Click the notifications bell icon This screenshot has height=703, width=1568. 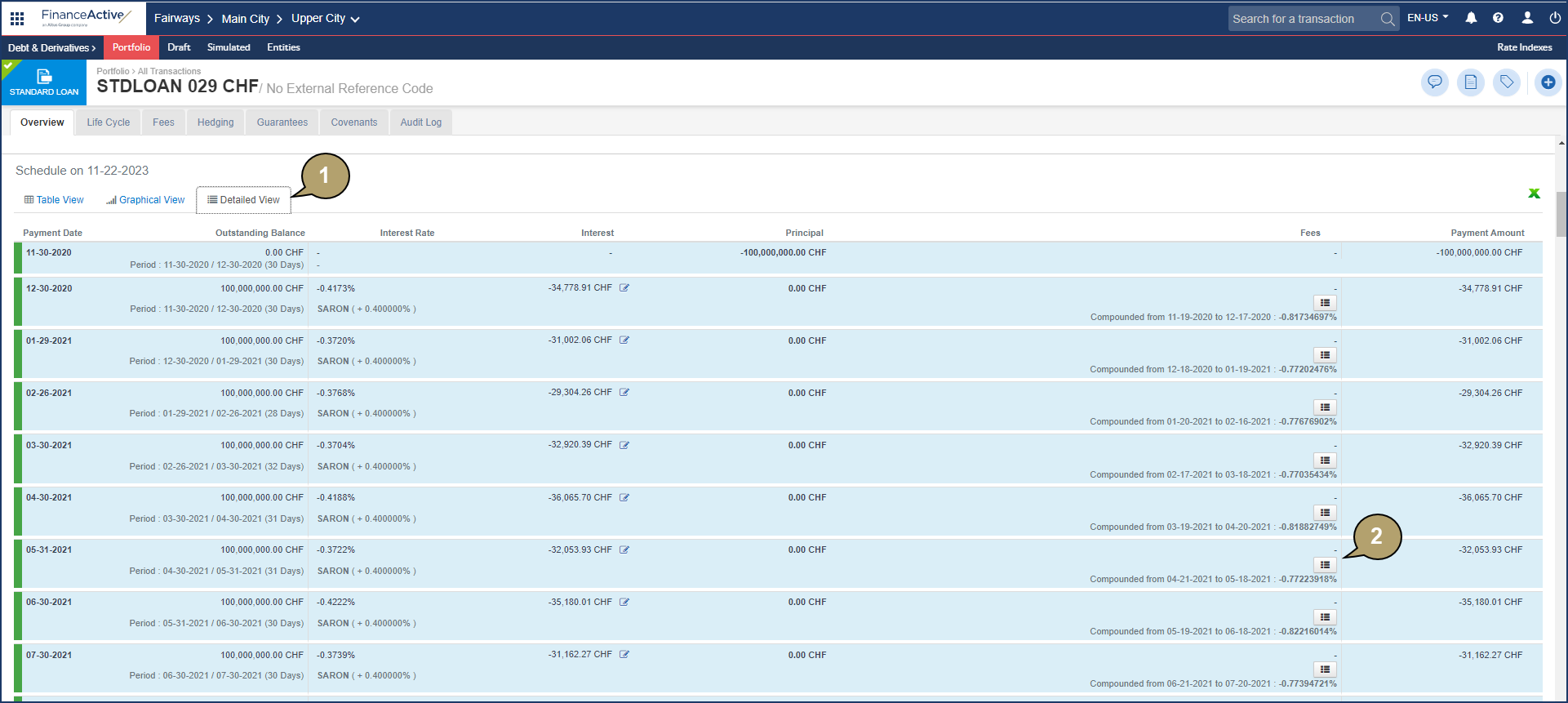[x=1471, y=18]
